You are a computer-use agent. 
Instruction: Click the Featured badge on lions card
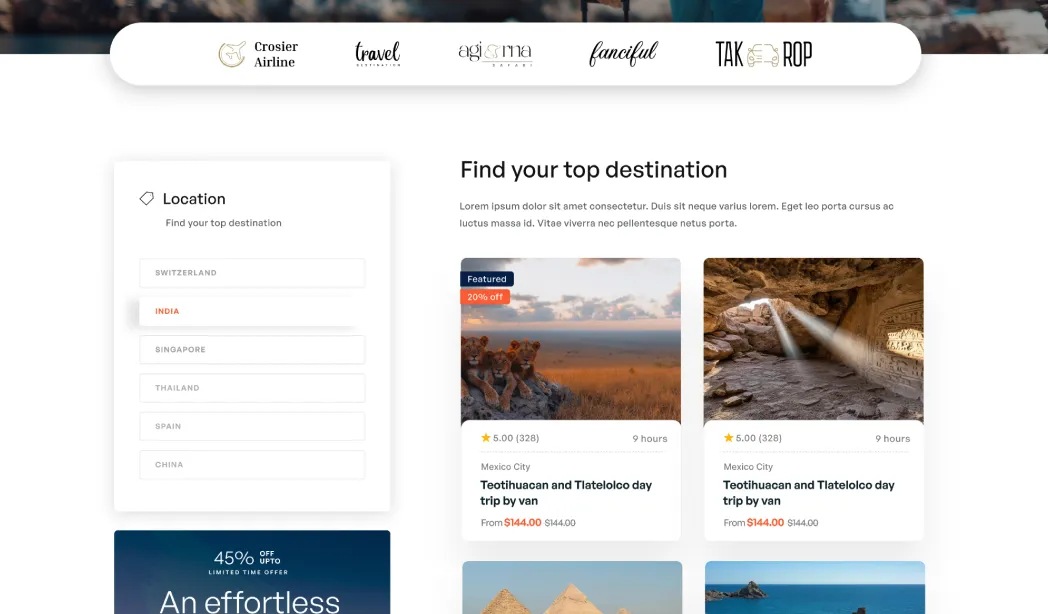pyautogui.click(x=487, y=279)
